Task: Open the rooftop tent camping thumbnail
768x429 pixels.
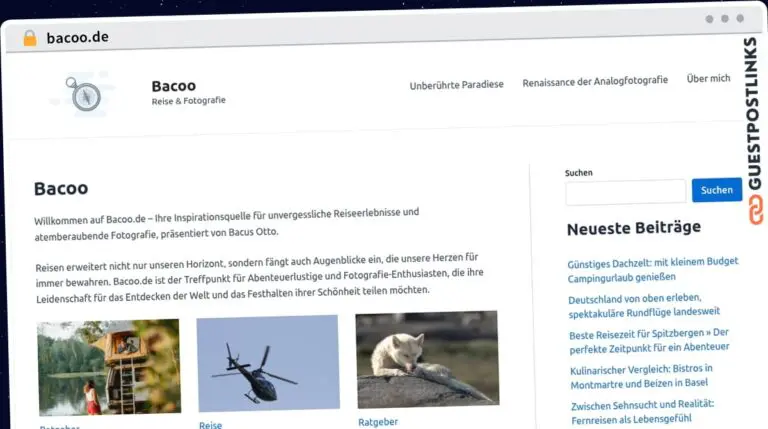Action: [x=109, y=367]
